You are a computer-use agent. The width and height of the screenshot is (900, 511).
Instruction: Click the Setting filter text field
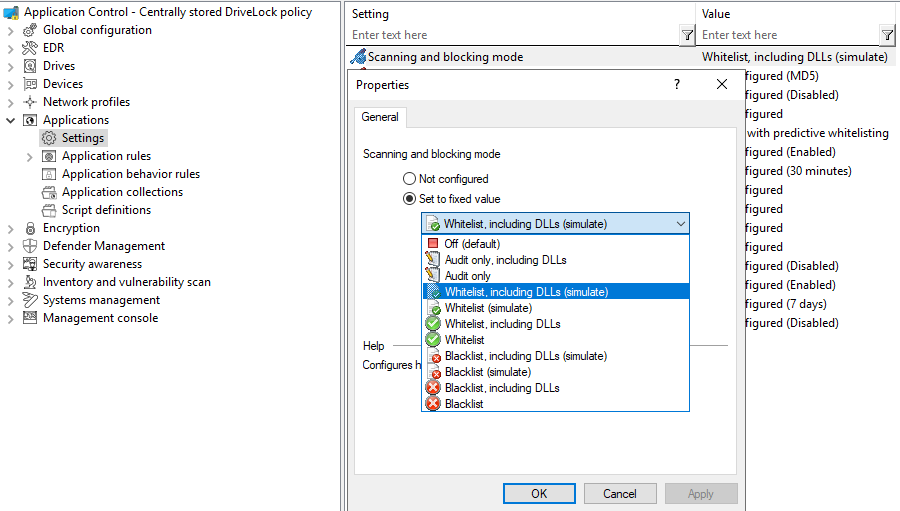pos(514,35)
